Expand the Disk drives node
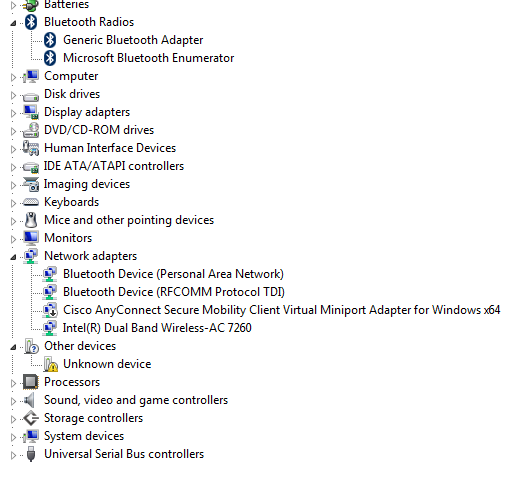 [13, 95]
